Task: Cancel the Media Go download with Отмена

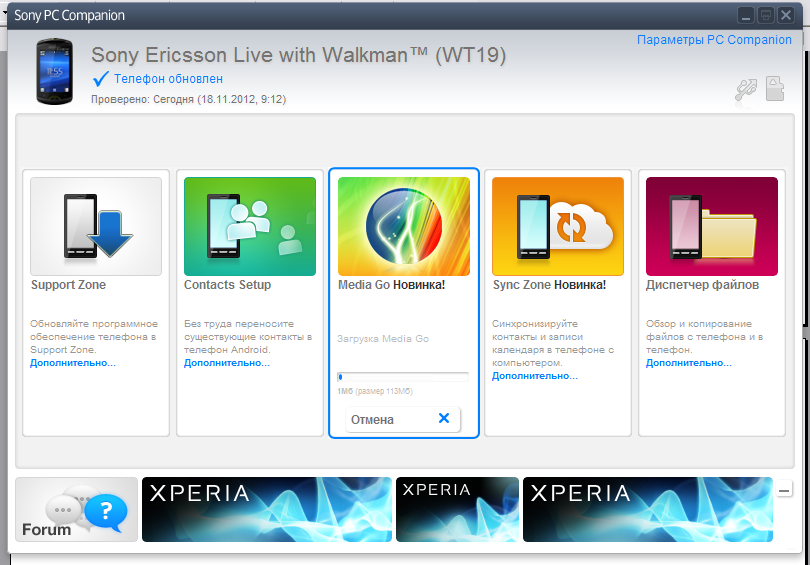Action: 403,420
